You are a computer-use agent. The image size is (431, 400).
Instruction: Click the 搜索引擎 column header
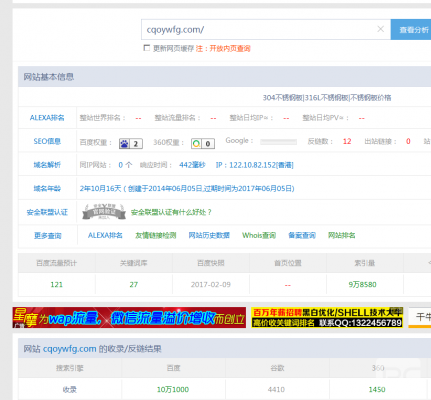(x=70, y=368)
